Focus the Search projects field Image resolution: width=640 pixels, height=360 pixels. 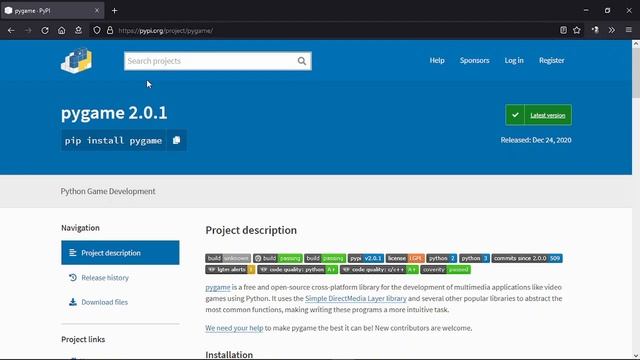click(x=218, y=61)
